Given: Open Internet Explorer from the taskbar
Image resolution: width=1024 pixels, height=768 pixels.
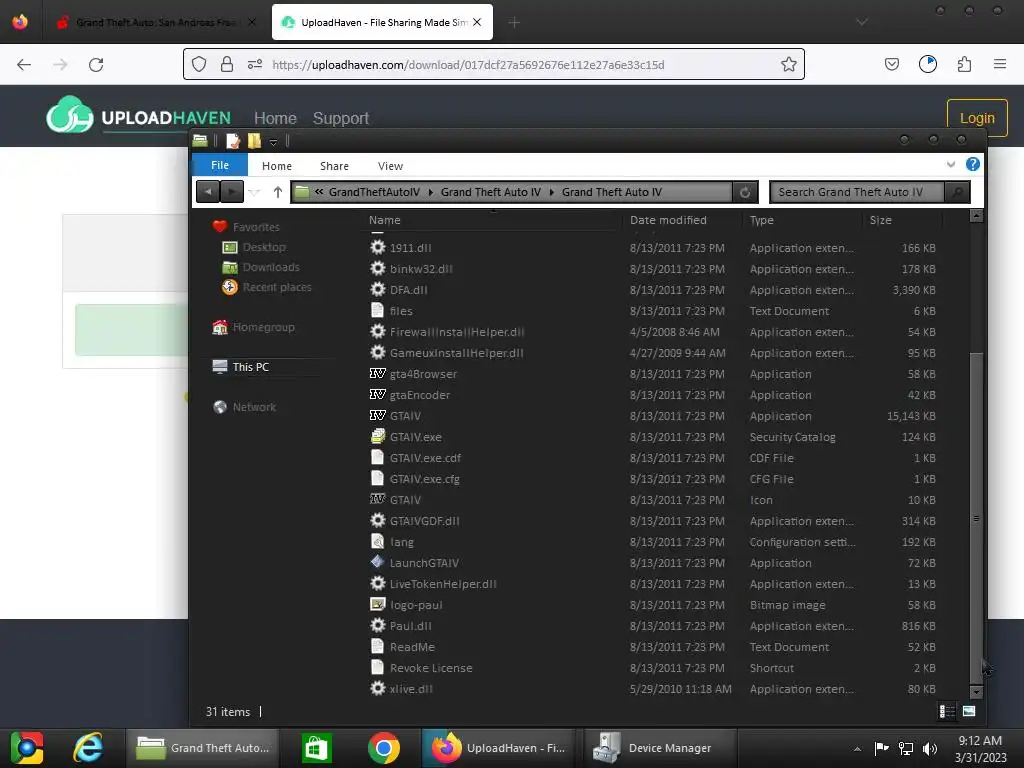Looking at the screenshot, I should (88, 748).
